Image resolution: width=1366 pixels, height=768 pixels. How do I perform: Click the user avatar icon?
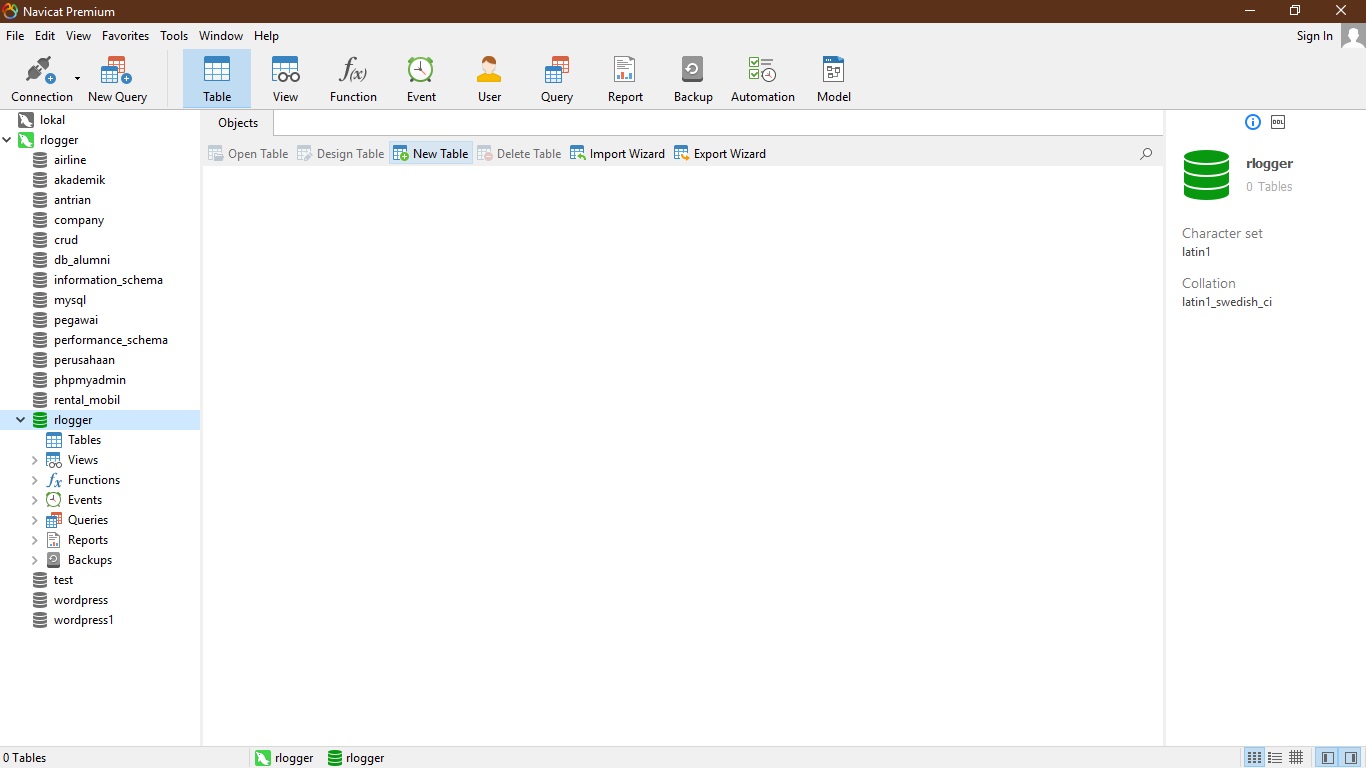coord(1353,36)
